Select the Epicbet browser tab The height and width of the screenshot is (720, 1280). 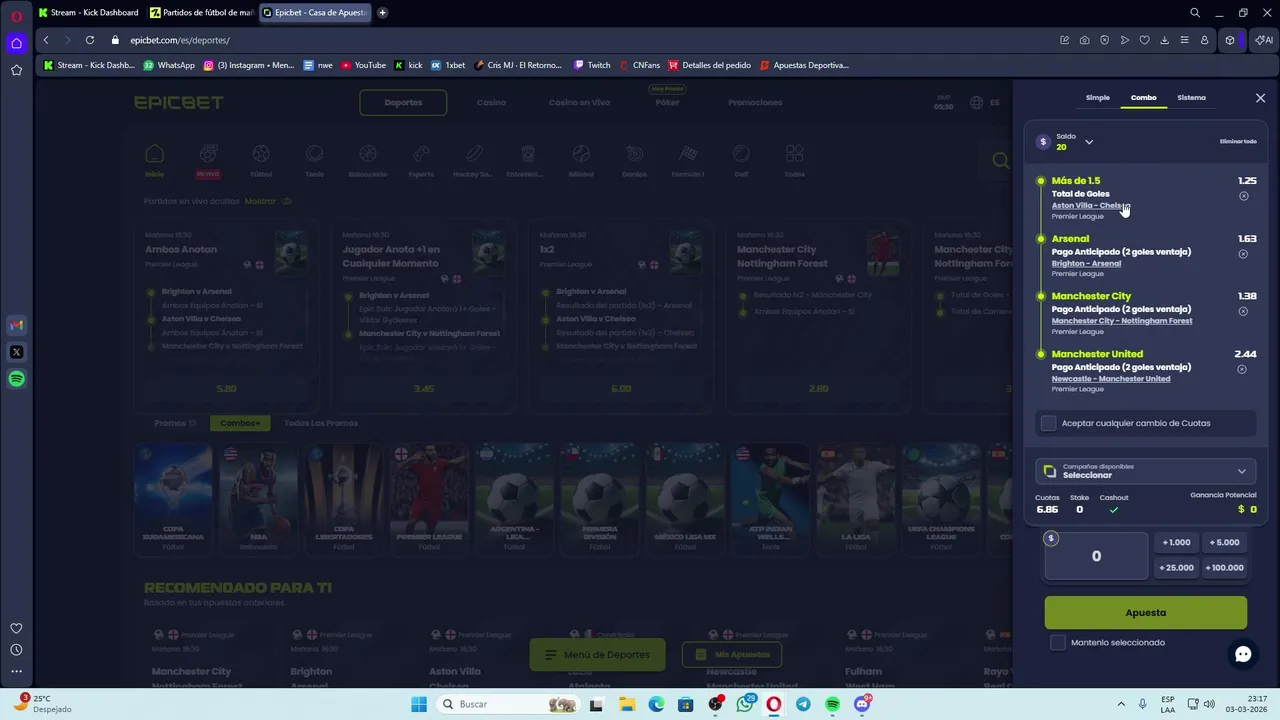pos(315,13)
